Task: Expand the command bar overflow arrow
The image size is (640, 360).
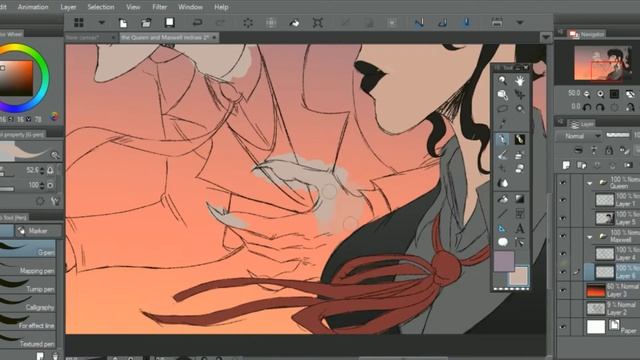Action: point(520,23)
